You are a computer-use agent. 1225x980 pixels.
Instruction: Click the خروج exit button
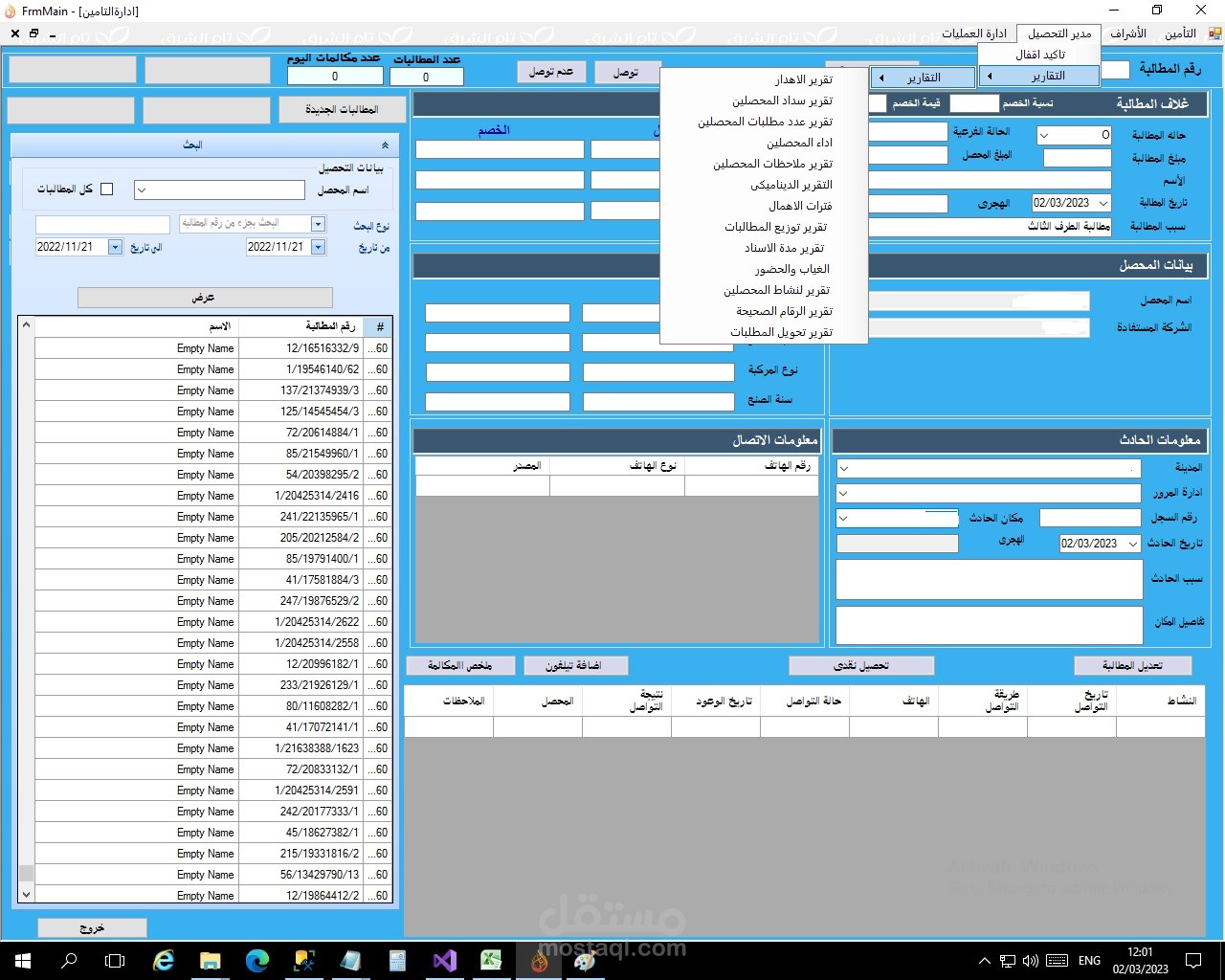point(92,928)
